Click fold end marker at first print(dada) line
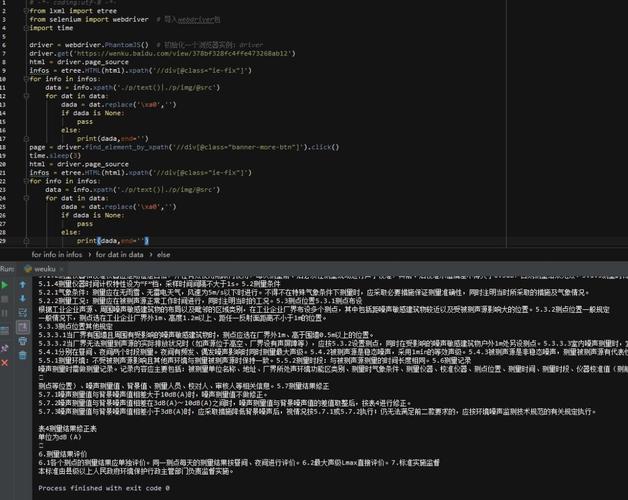628x500 pixels. [x=26, y=139]
